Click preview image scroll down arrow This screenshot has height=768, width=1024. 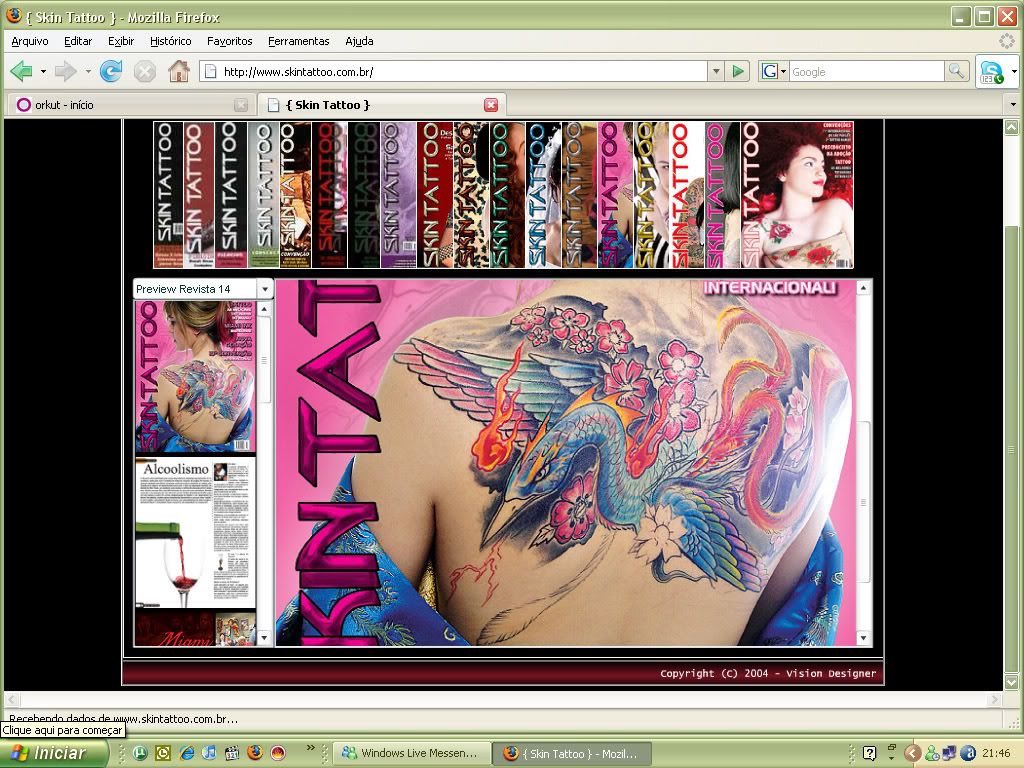point(863,638)
